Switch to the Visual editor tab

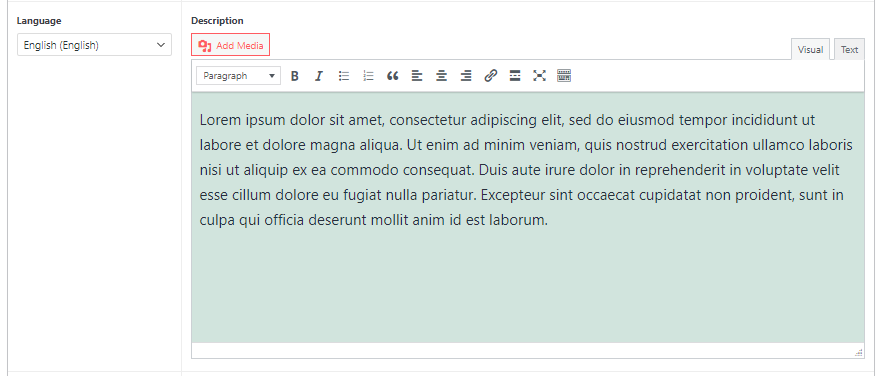(811, 50)
